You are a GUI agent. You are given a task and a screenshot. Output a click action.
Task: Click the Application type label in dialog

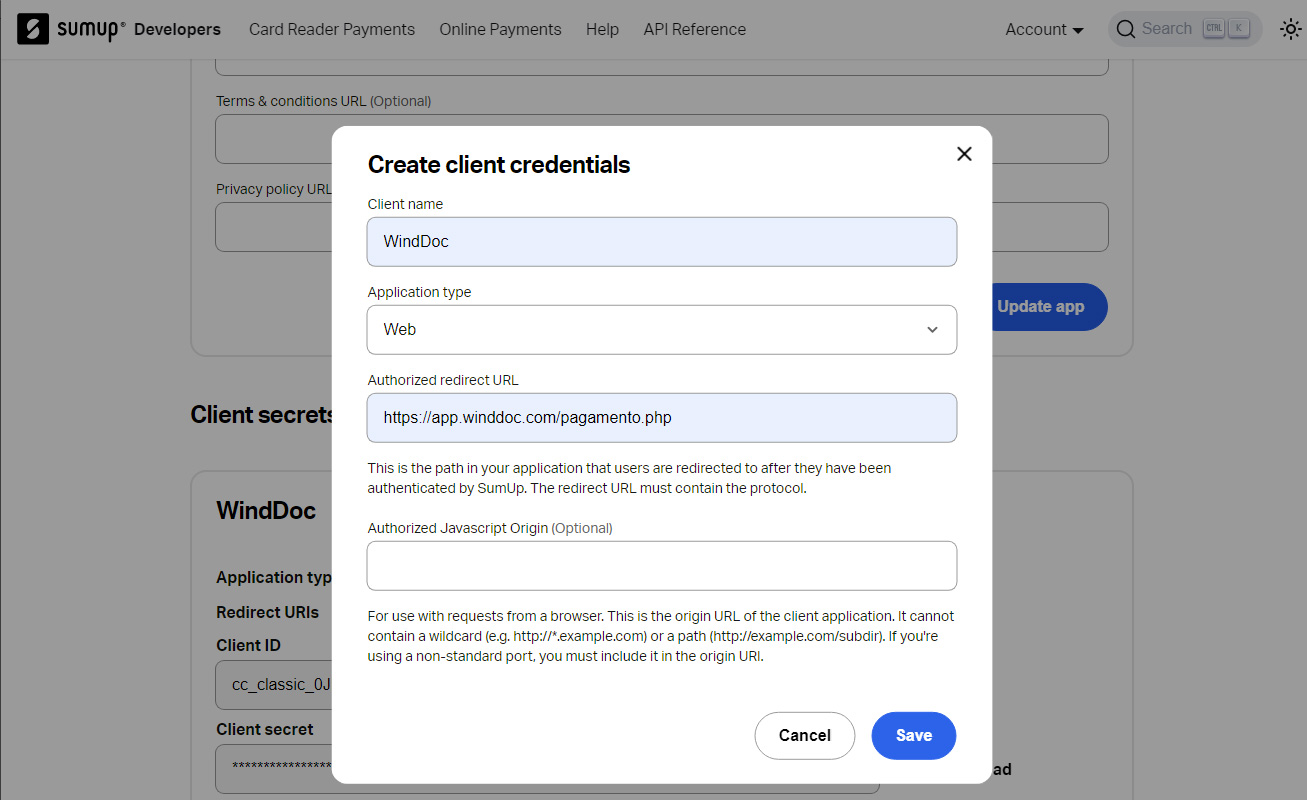pyautogui.click(x=419, y=292)
